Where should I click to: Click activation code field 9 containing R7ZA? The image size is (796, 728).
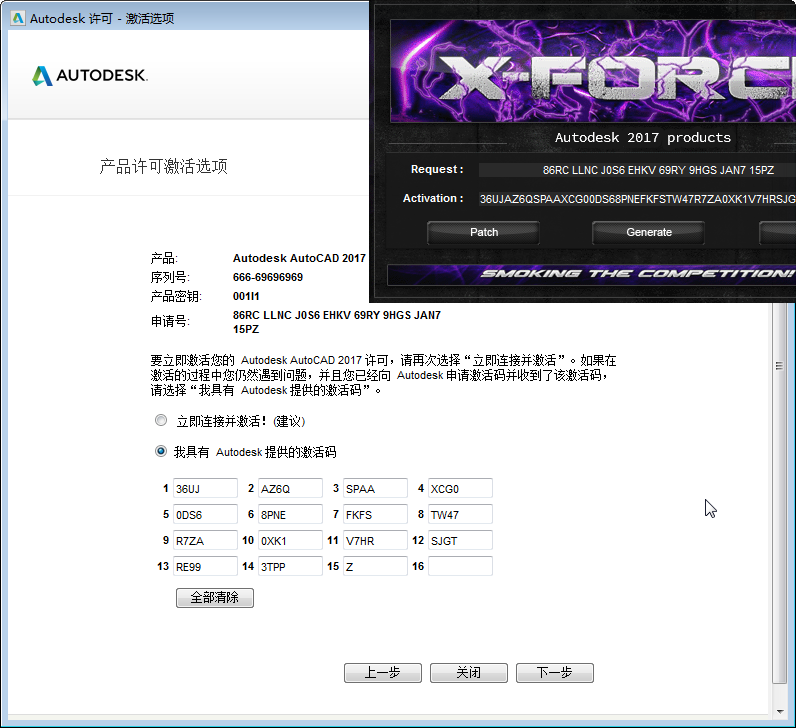click(205, 540)
